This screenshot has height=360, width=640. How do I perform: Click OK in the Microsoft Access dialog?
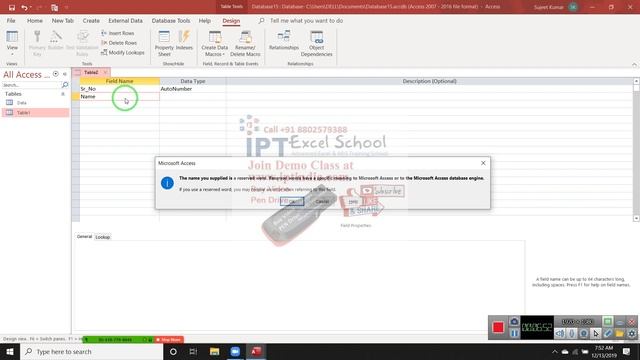[292, 201]
